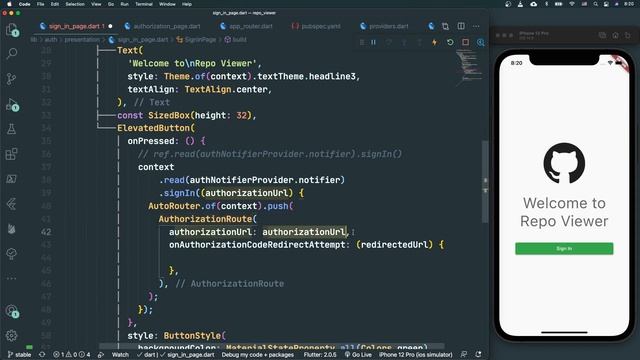The width and height of the screenshot is (640, 360).
Task: Open the Accounts icon in activity bar
Action: tap(12, 311)
